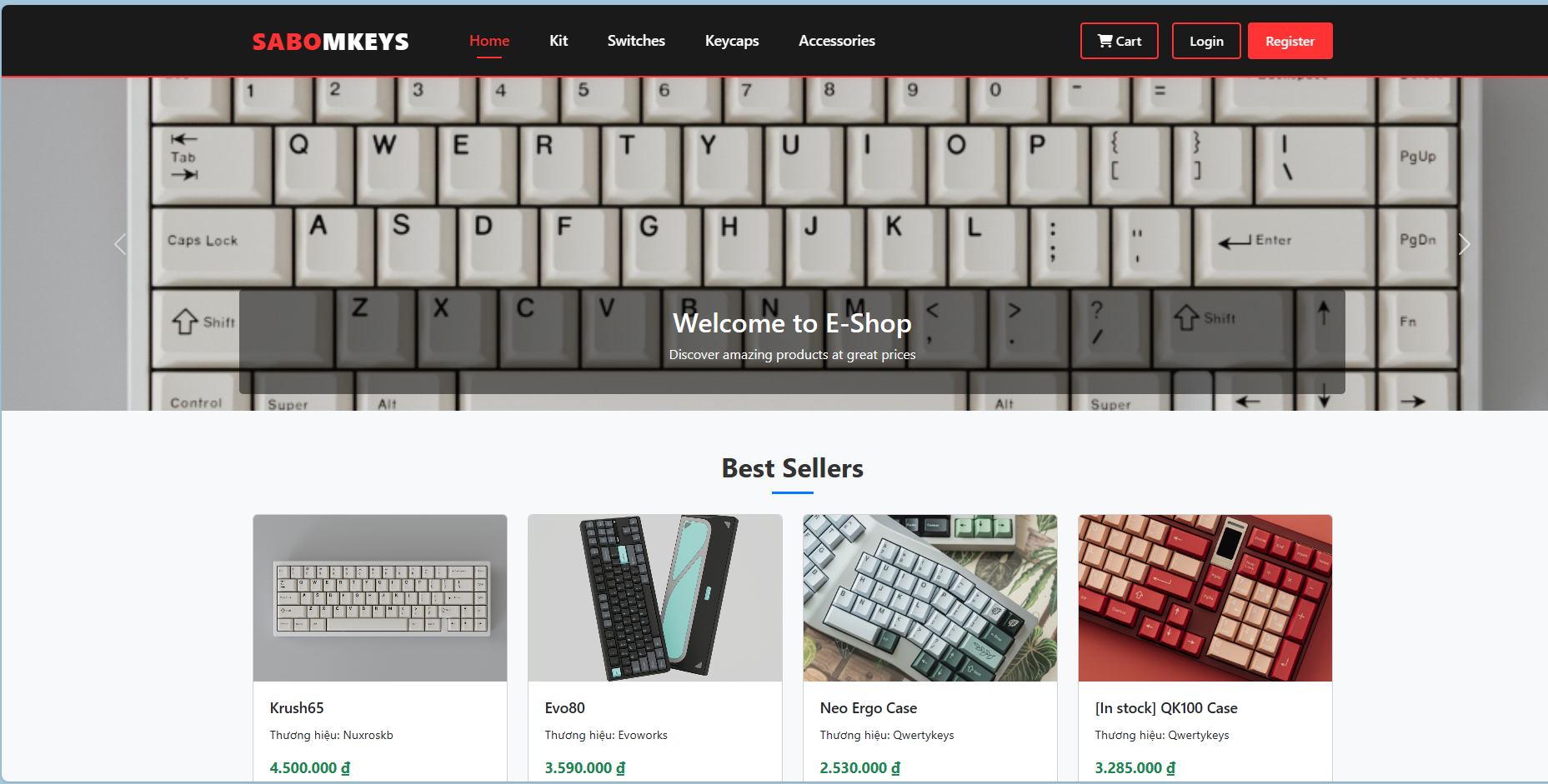Click the red Register button
Viewport: 1548px width, 784px height.
pyautogui.click(x=1290, y=41)
